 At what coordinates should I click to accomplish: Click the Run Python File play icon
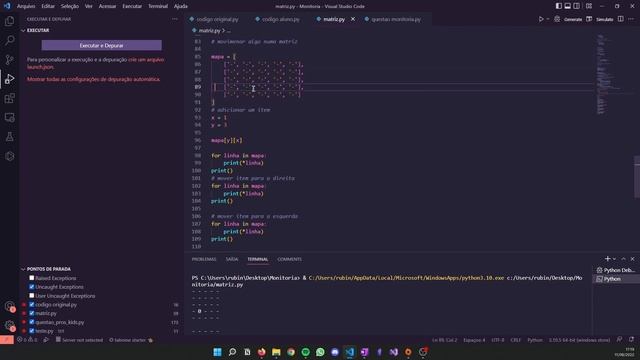coord(541,19)
